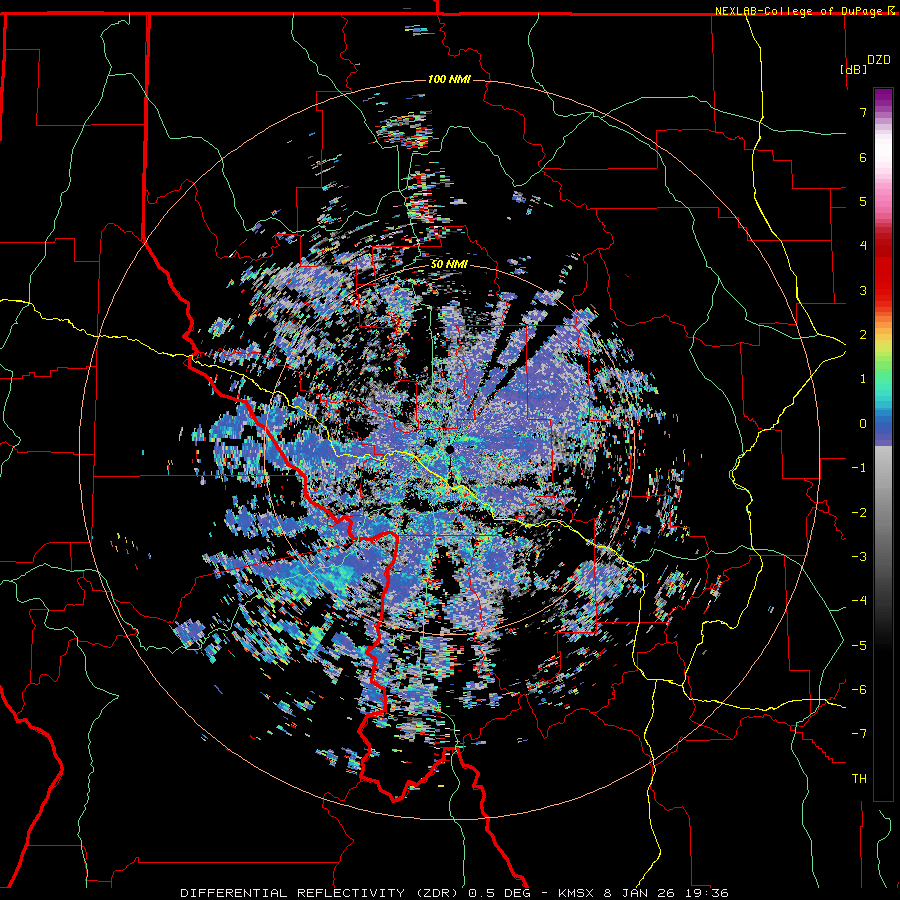Click the 7 value on the color scale
Screen dimensions: 900x900
(x=863, y=112)
